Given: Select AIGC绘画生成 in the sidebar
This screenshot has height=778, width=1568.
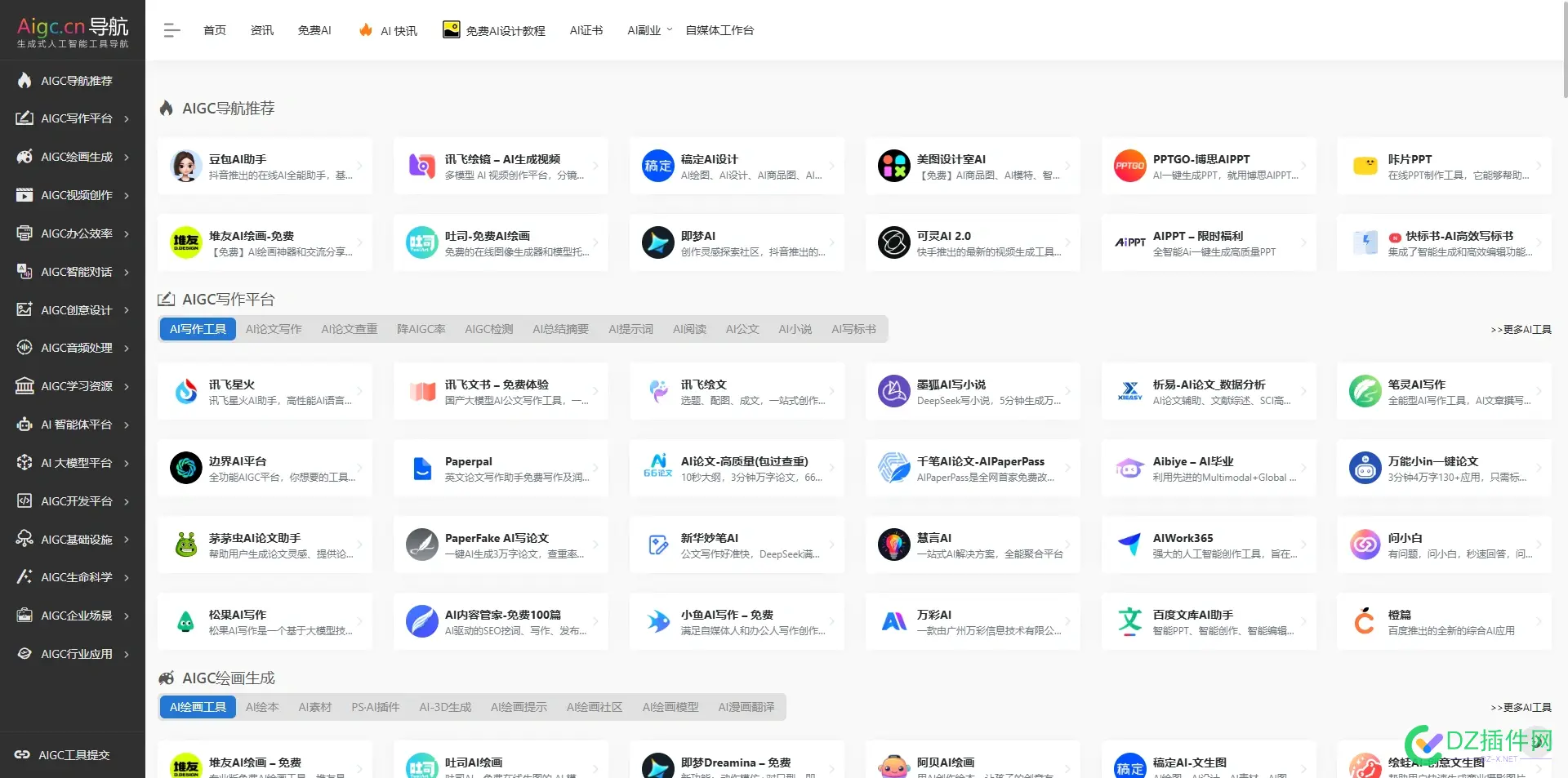Looking at the screenshot, I should point(78,156).
